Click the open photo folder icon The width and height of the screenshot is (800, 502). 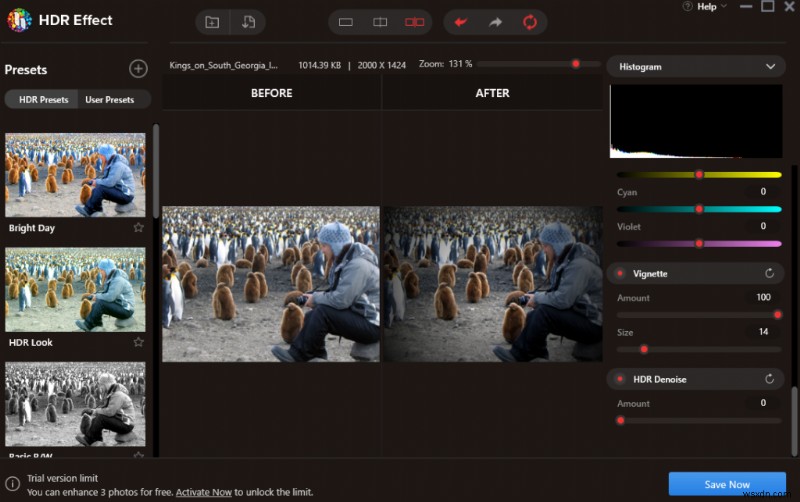pos(212,22)
